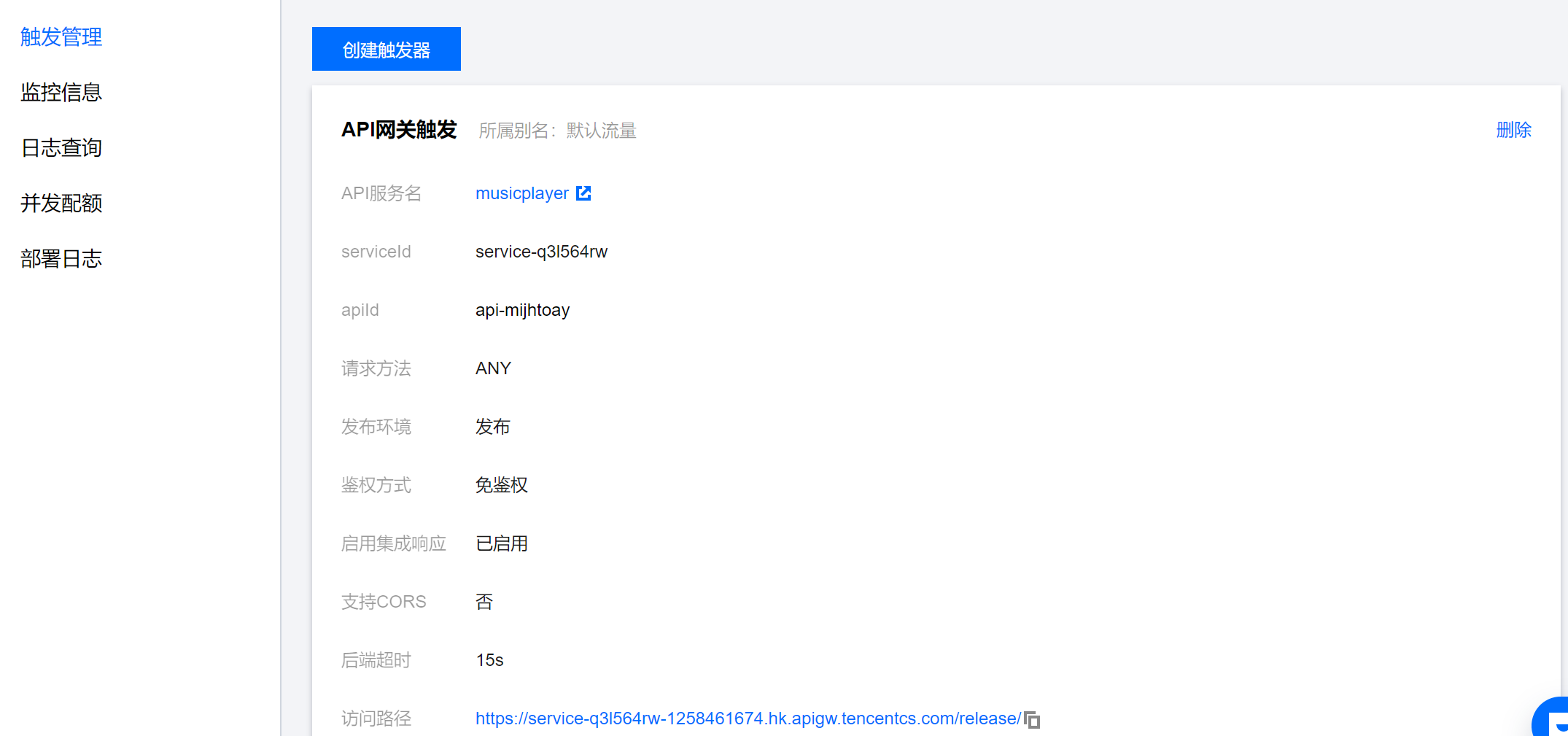Click the 创建触发器 button
The height and width of the screenshot is (736, 1568).
tap(386, 49)
